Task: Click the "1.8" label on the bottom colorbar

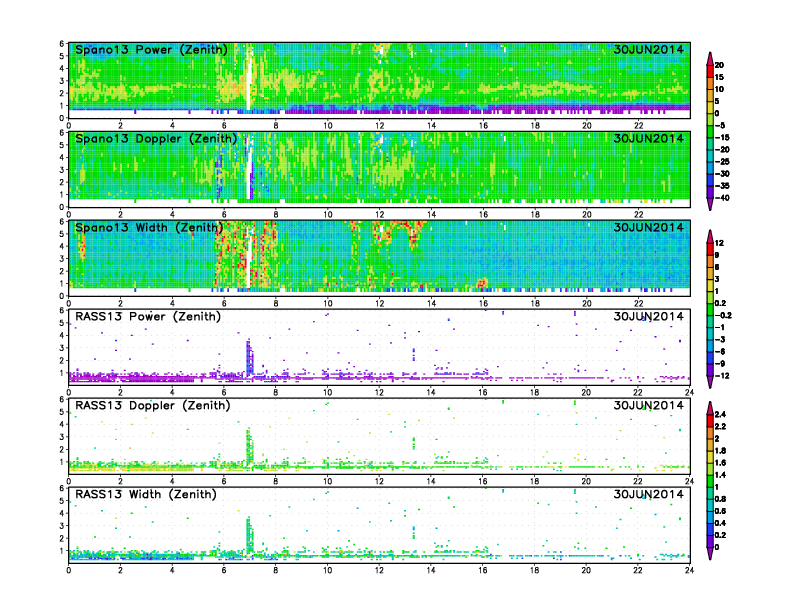Action: point(720,450)
